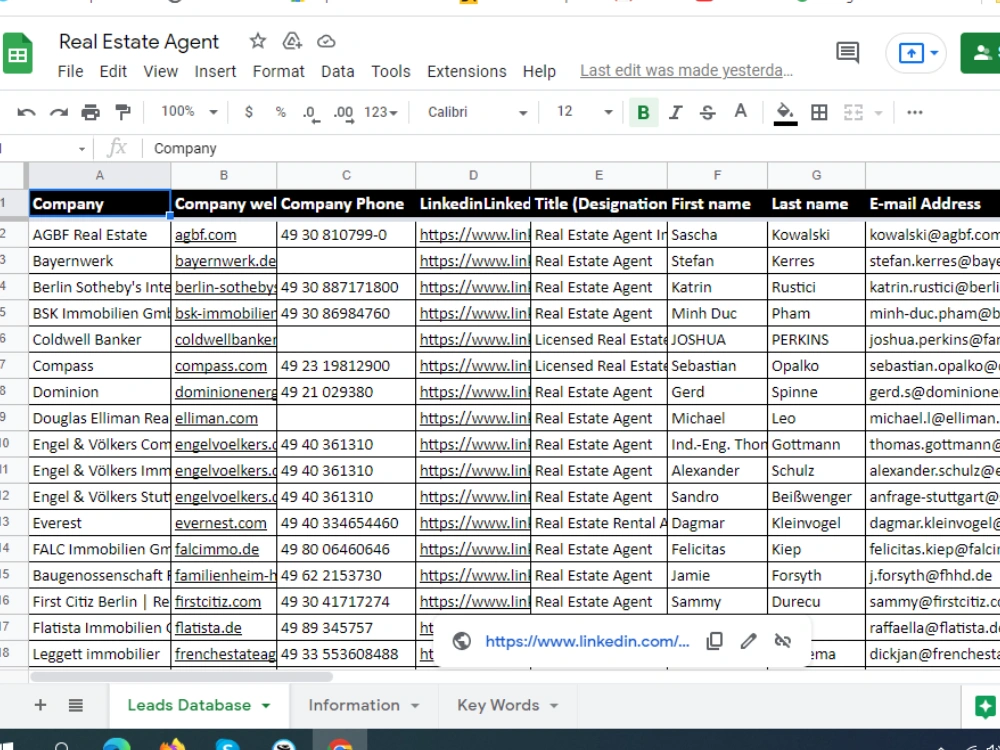This screenshot has width=1000, height=750.
Task: Apply strikethrough formatting
Action: (x=707, y=111)
